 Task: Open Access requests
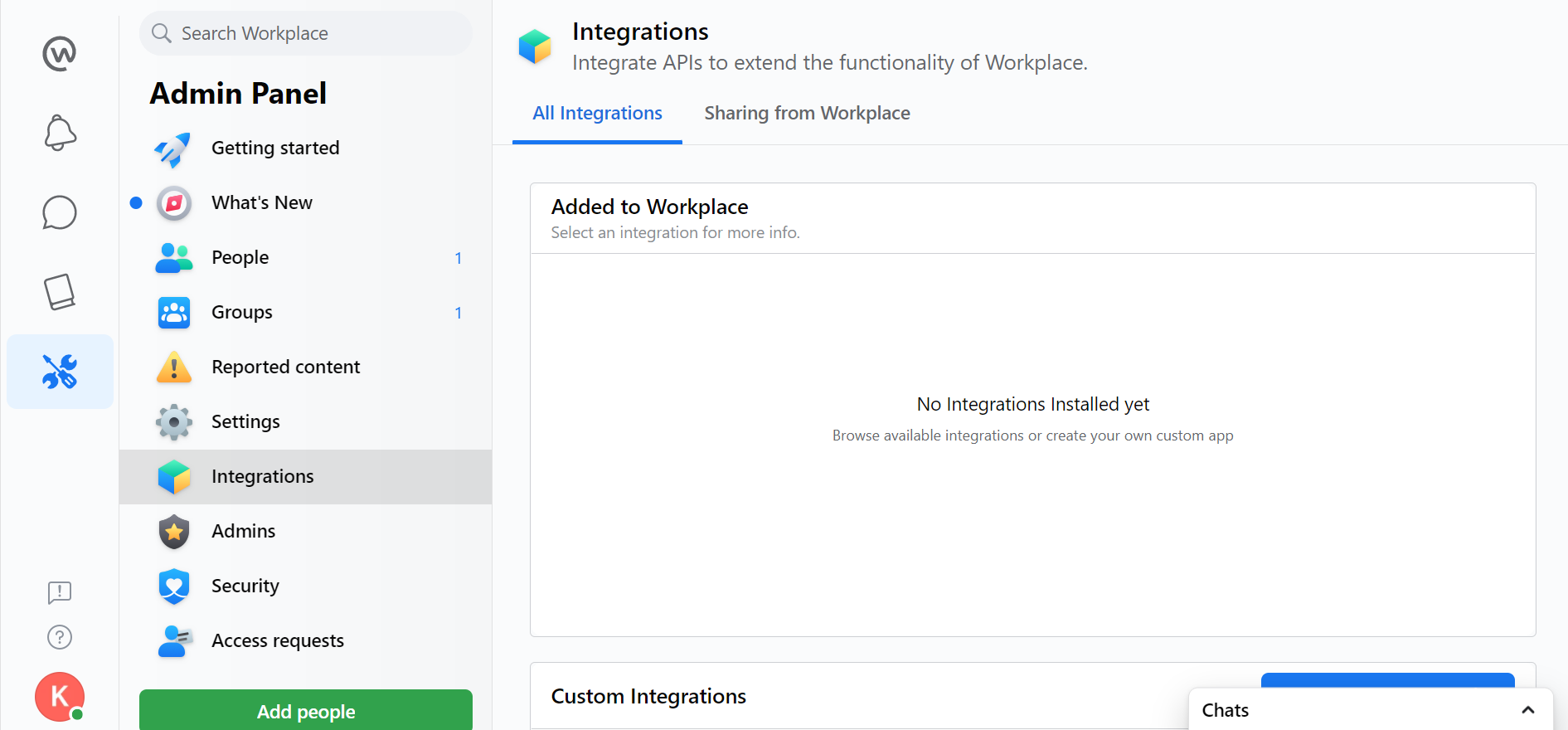point(305,641)
